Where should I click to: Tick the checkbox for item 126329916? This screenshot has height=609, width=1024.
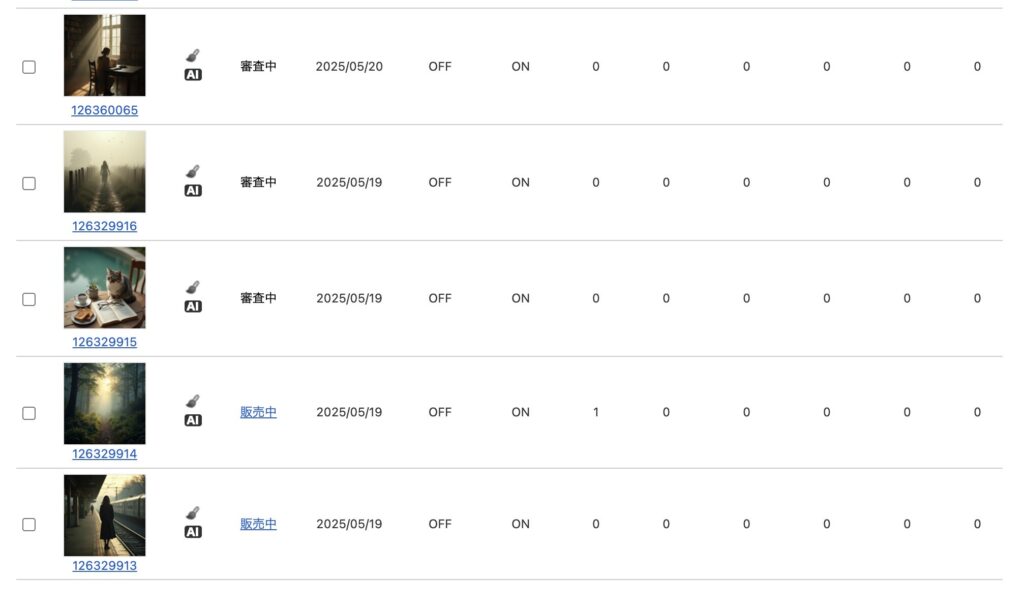pyautogui.click(x=29, y=183)
